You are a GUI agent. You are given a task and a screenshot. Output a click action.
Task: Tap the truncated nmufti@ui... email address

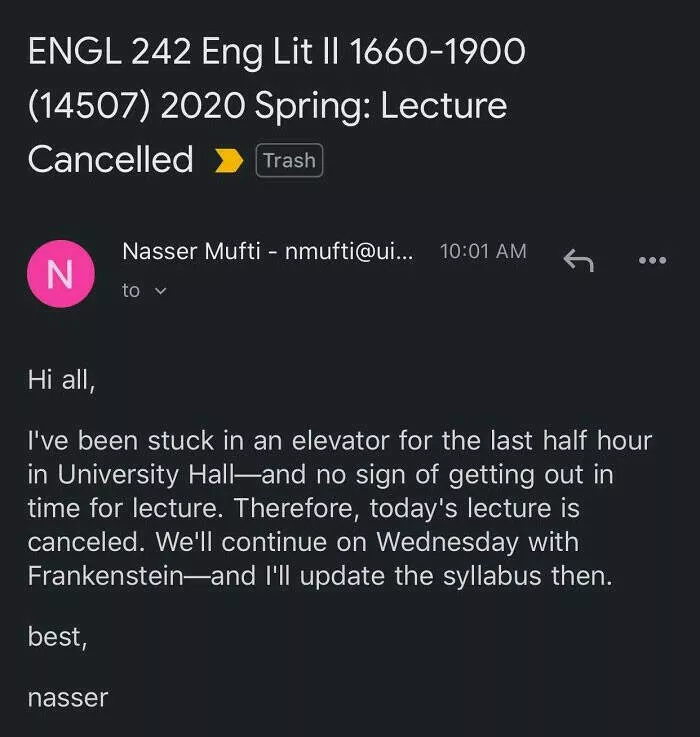tap(348, 252)
